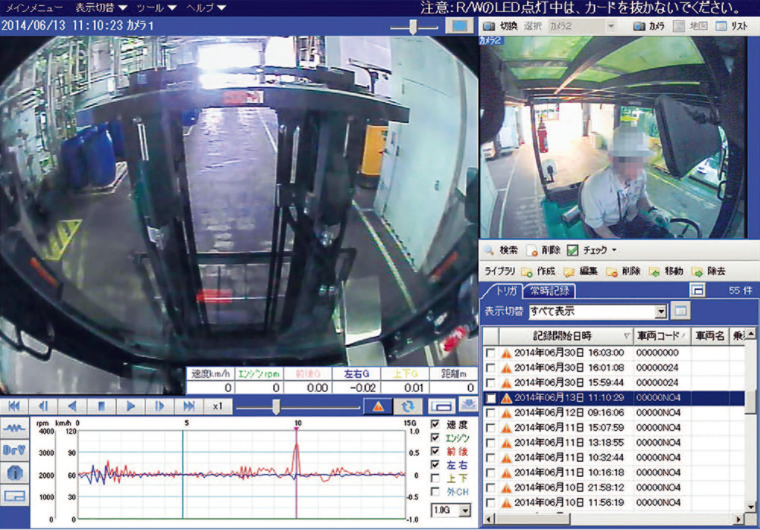
Task: Click the 移動 move icon
Action: [664, 271]
